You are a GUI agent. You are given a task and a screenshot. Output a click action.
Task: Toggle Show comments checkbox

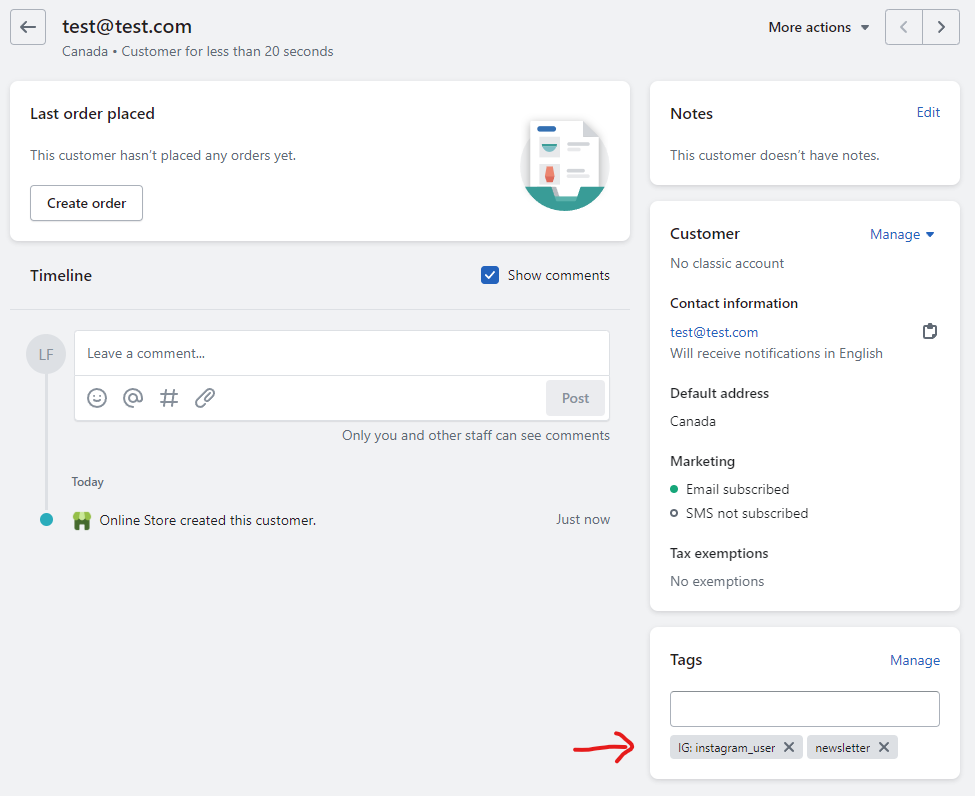[x=490, y=275]
